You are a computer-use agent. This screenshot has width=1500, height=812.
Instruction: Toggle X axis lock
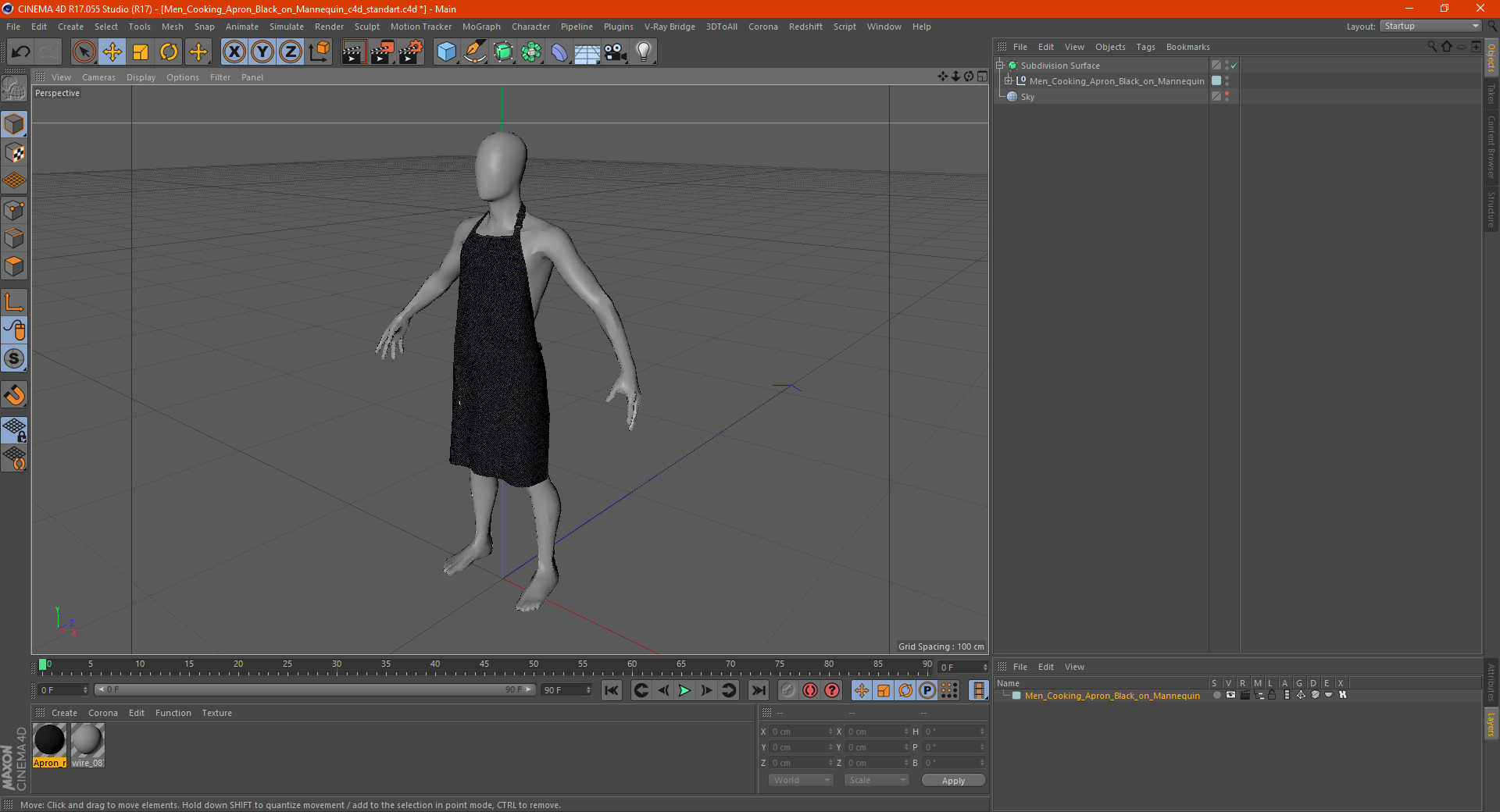coord(234,52)
